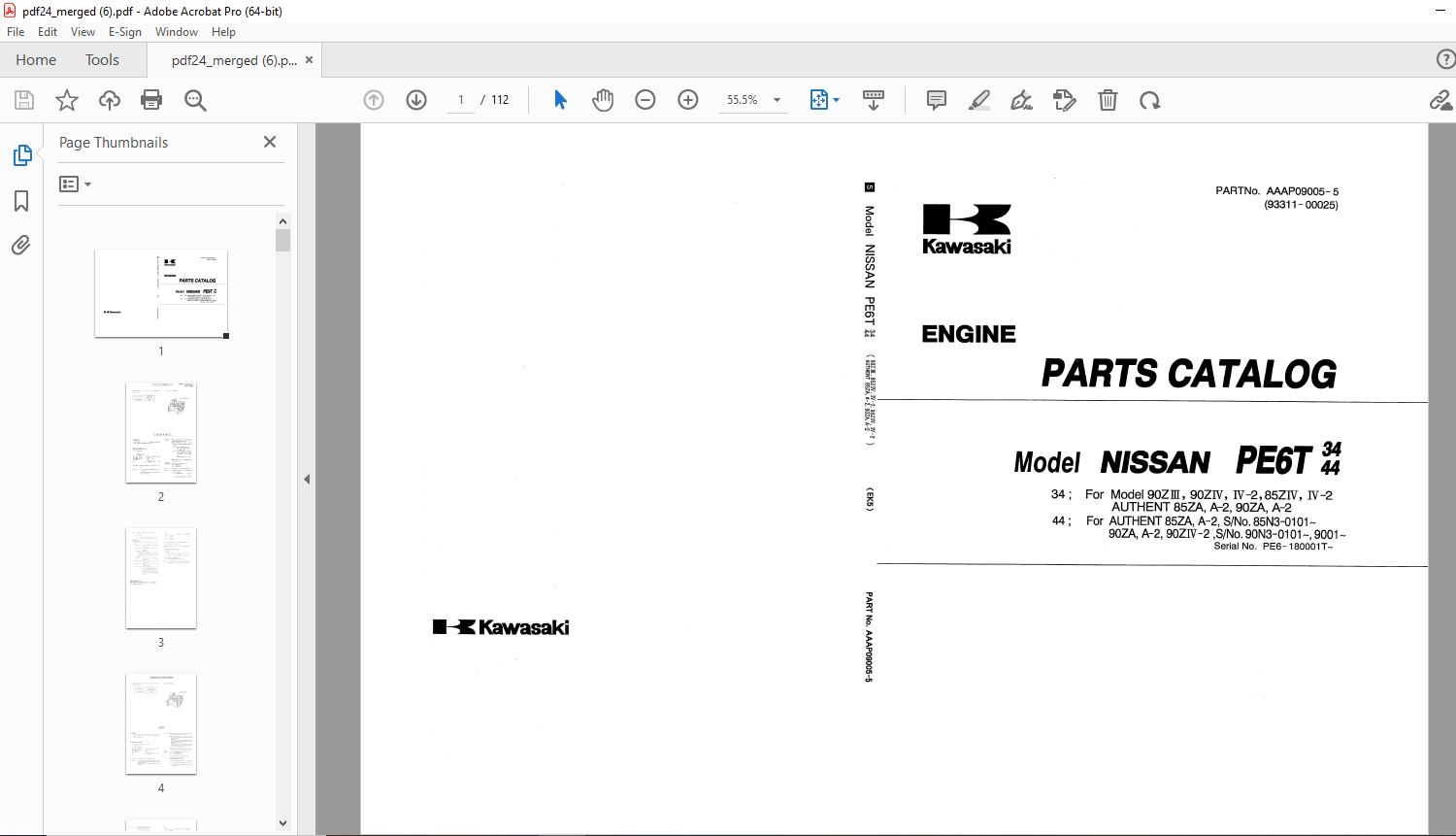Image resolution: width=1456 pixels, height=836 pixels.
Task: Zoom in with the plus icon
Action: [688, 100]
